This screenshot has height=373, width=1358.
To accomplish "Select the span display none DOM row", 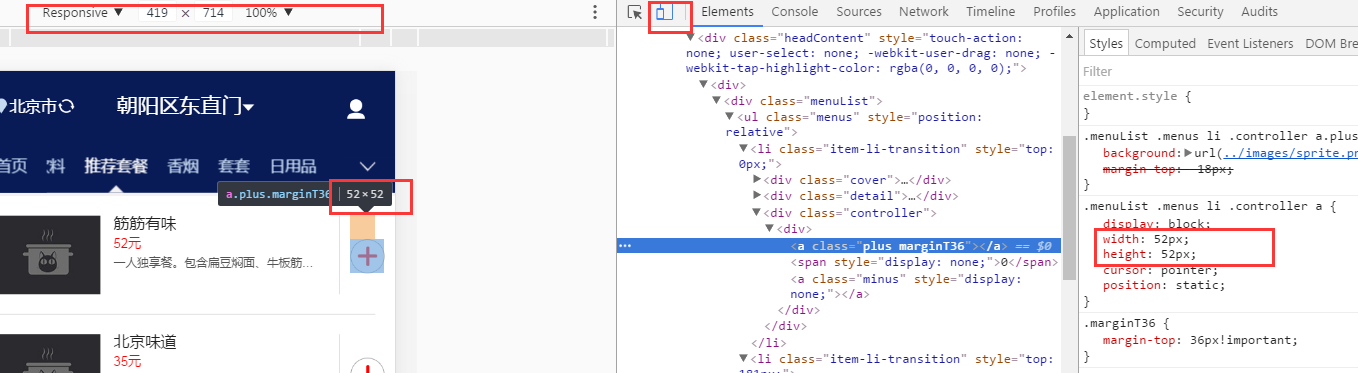I will pos(924,262).
